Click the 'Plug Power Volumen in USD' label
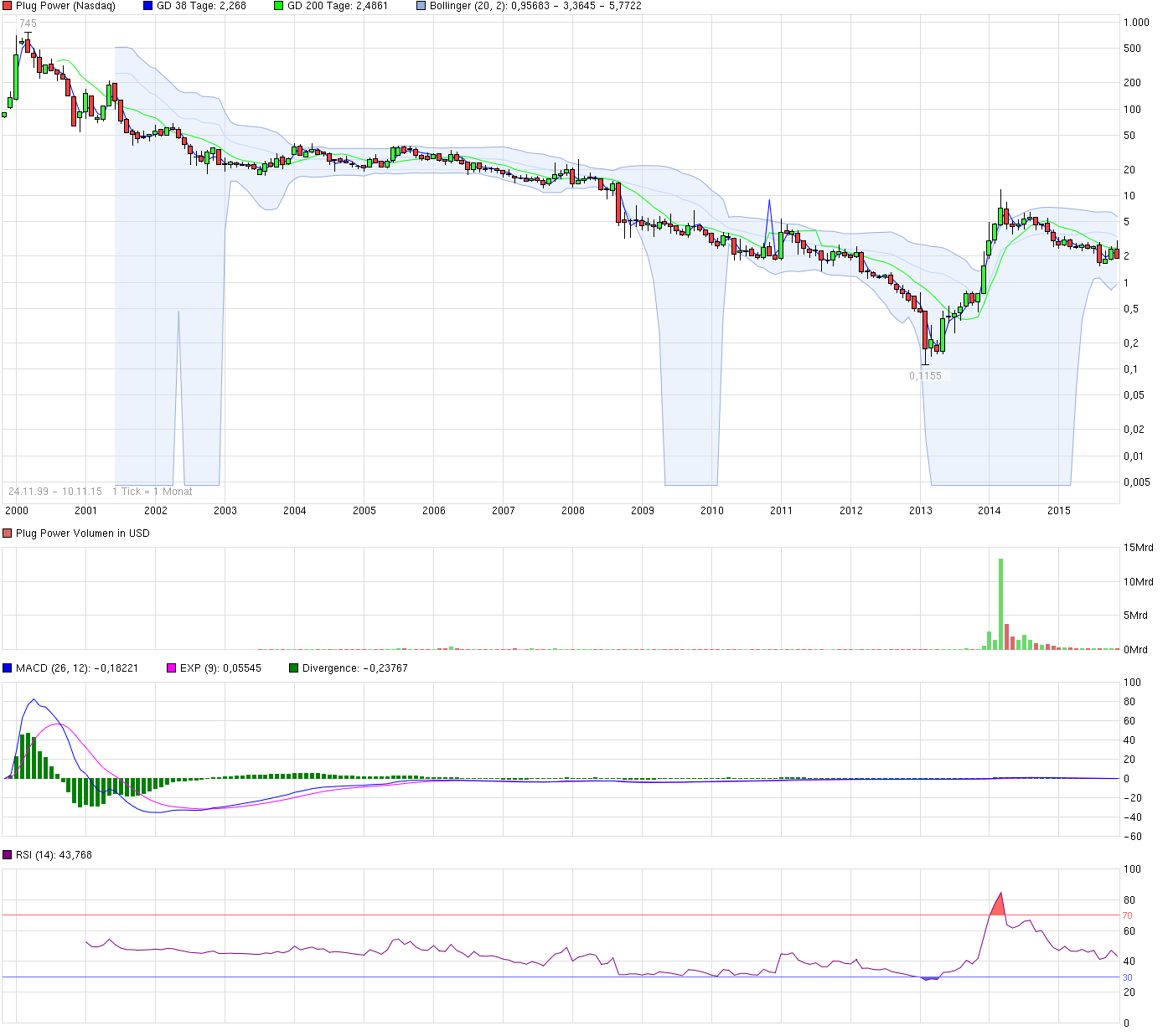Image resolution: width=1168 pixels, height=1036 pixels. coord(83,533)
